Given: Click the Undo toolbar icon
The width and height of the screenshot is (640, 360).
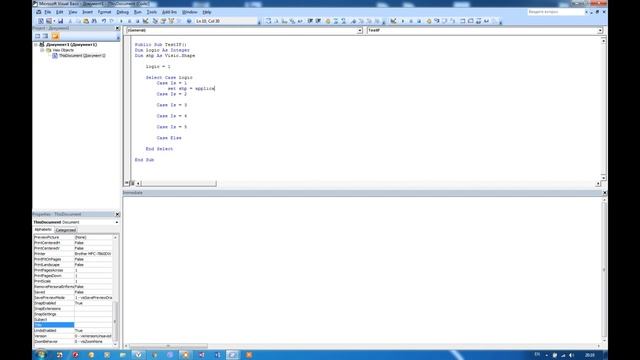Looking at the screenshot, I should pyautogui.click(x=104, y=21).
